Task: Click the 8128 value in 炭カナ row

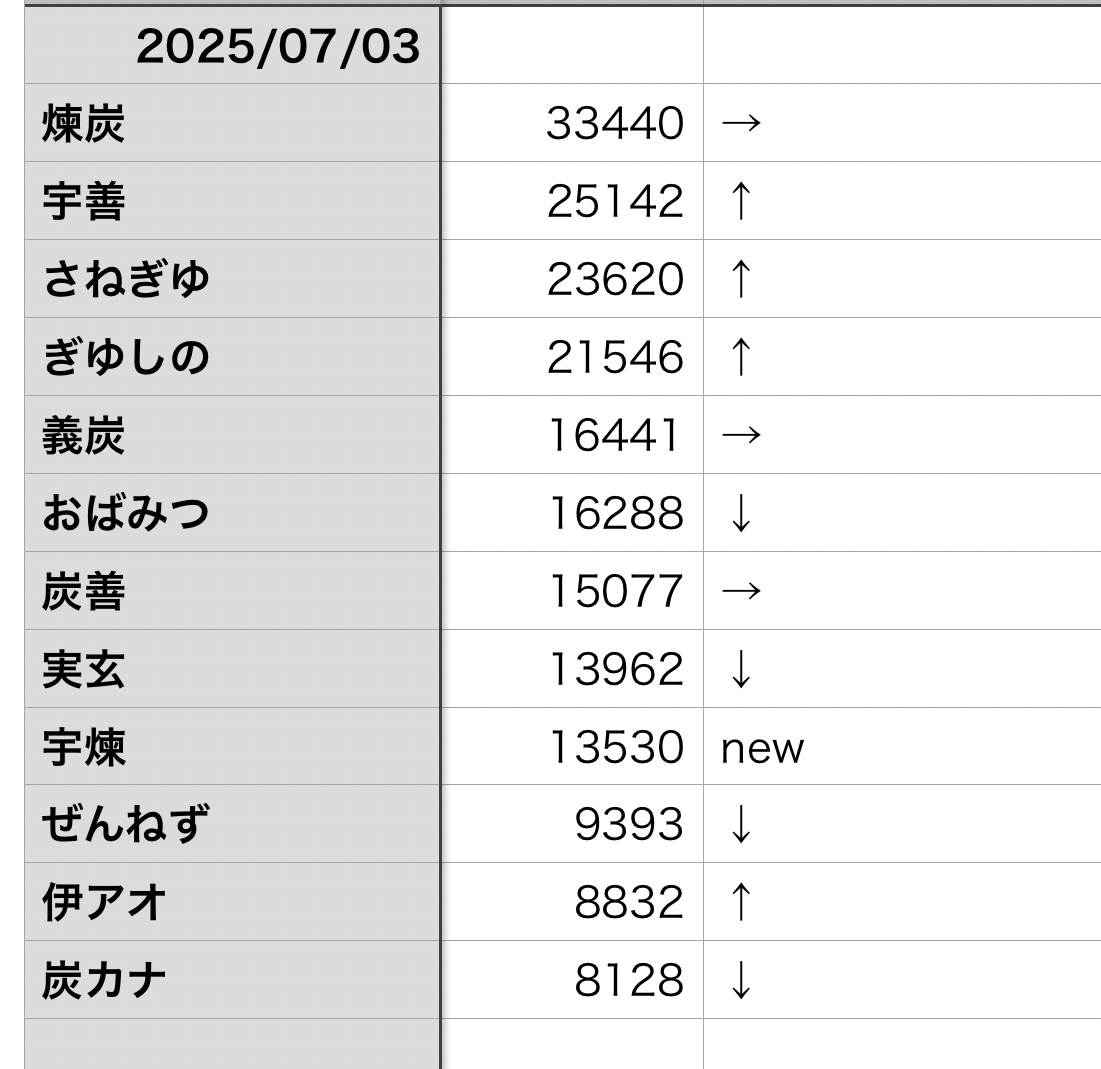Action: click(x=572, y=981)
